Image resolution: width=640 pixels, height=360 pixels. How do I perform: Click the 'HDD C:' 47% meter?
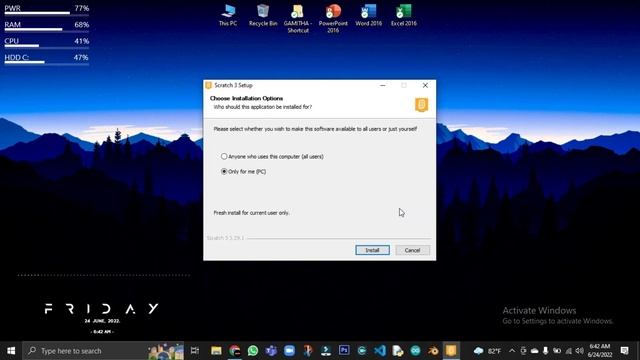pos(47,59)
